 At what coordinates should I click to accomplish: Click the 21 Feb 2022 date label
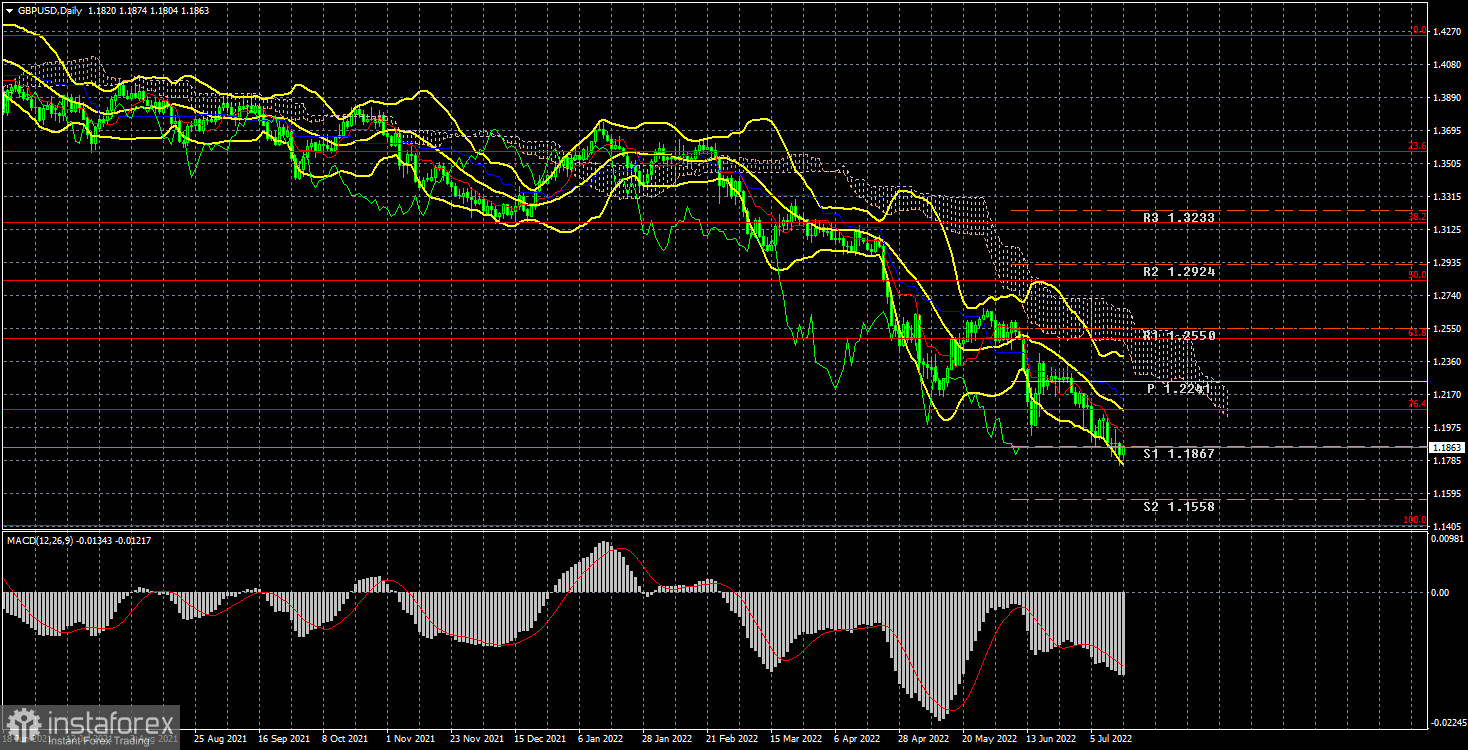pos(732,740)
